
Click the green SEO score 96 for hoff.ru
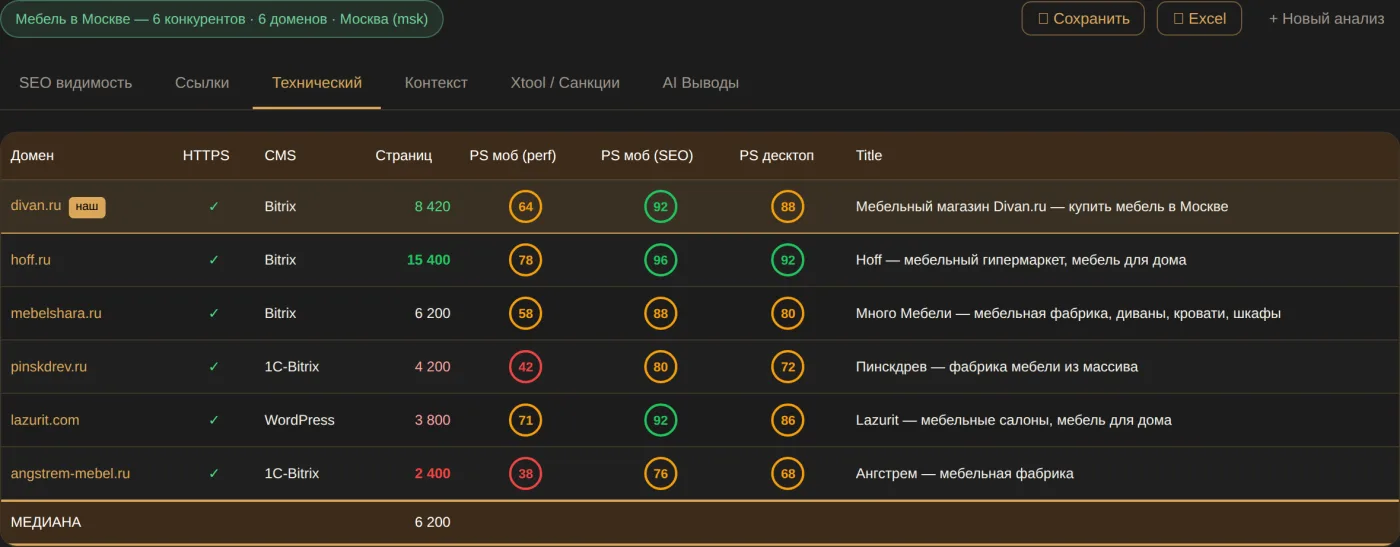point(660,260)
